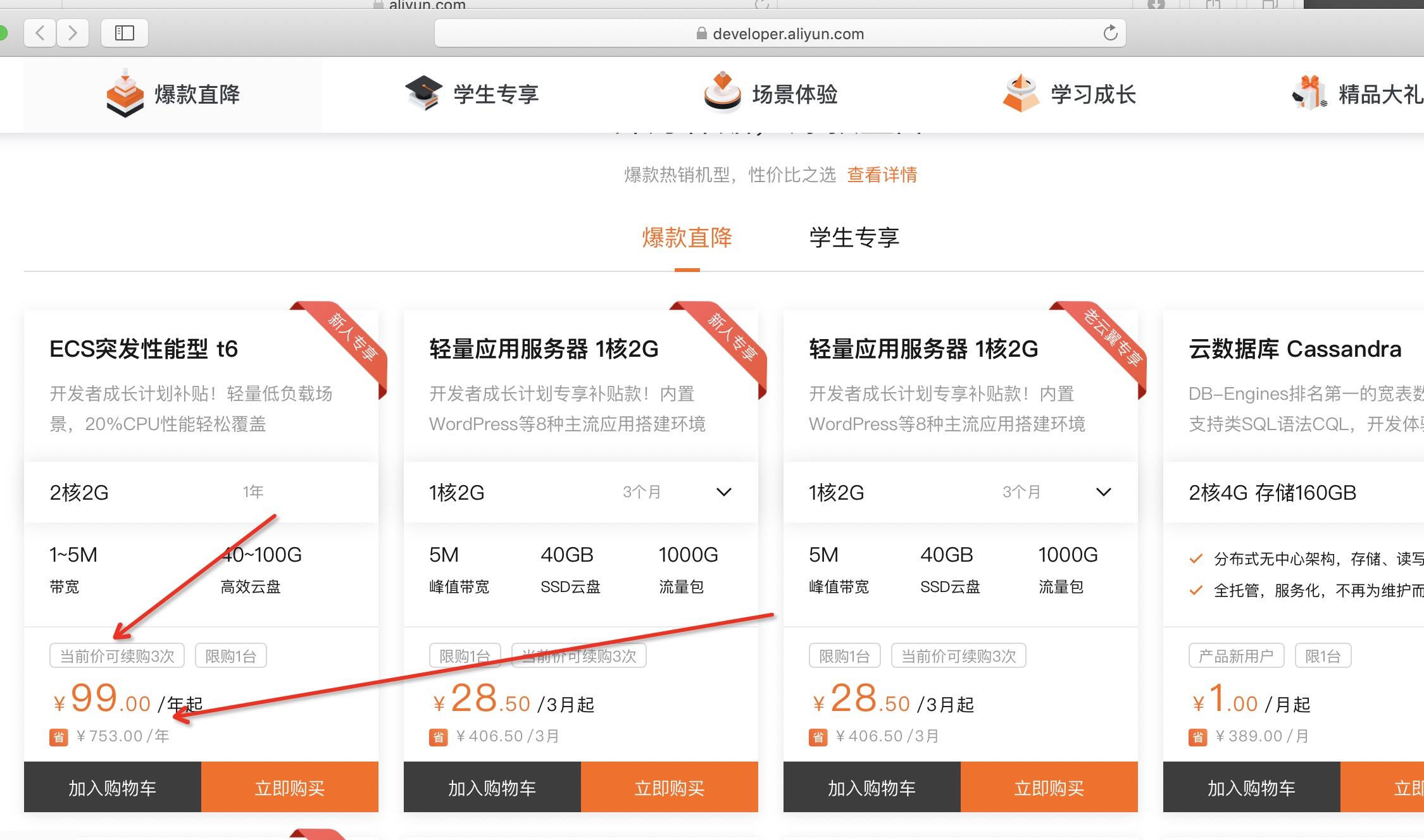Add 老云翼专享 轻量应用服务器 to cart
This screenshot has width=1424, height=840.
pyautogui.click(x=872, y=787)
